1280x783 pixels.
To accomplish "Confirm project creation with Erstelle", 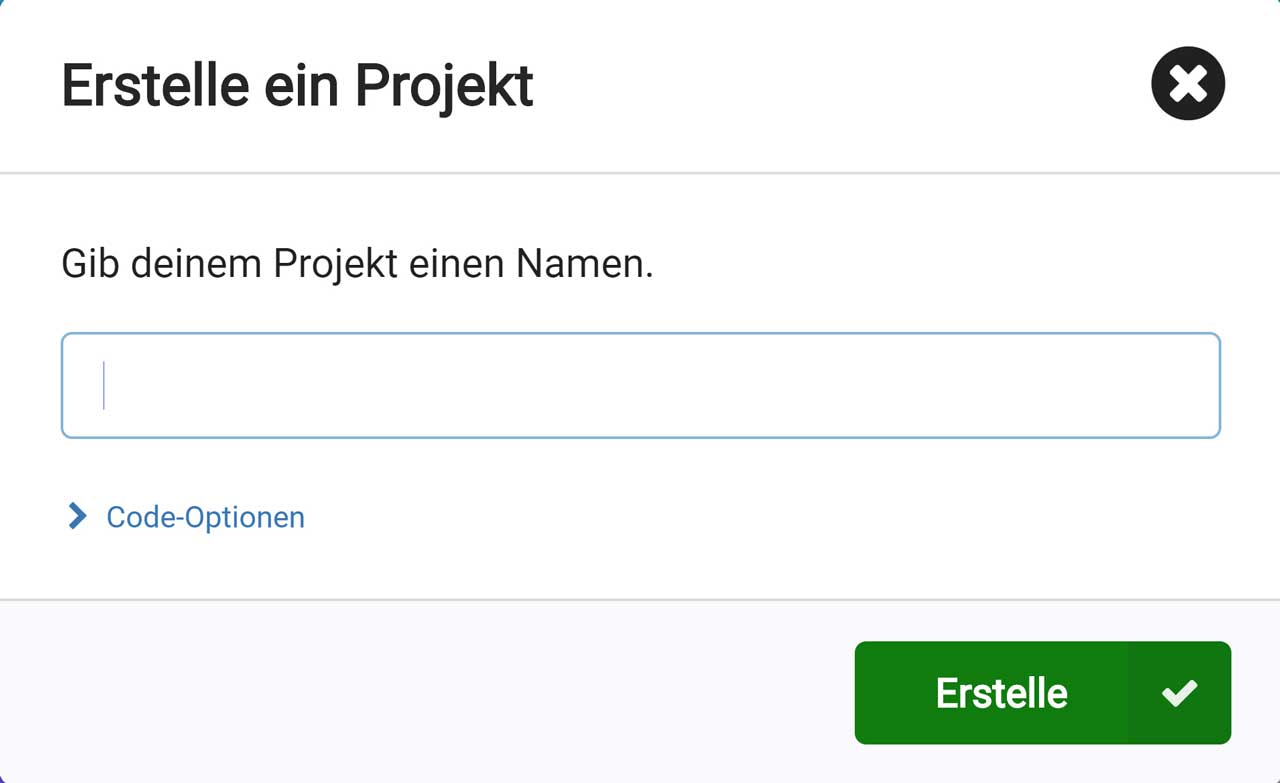I will 1043,693.
